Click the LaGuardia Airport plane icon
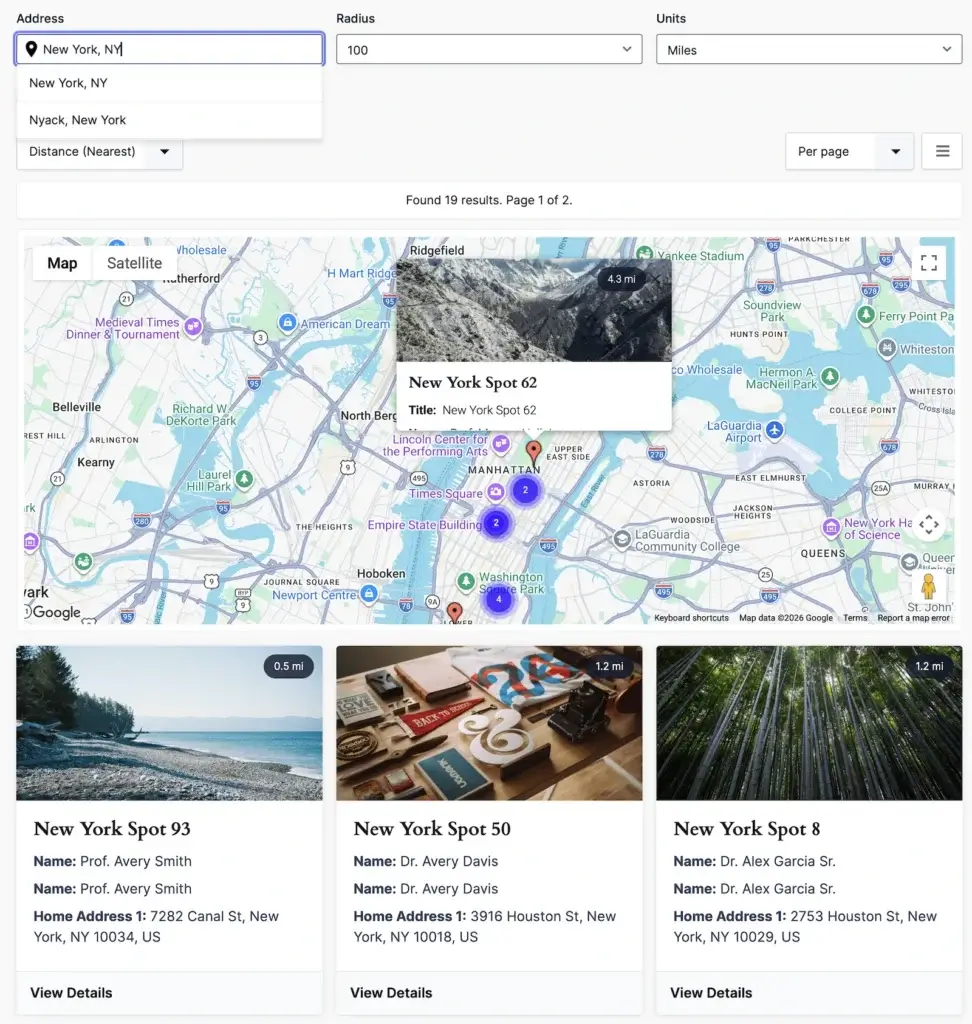 tap(775, 430)
